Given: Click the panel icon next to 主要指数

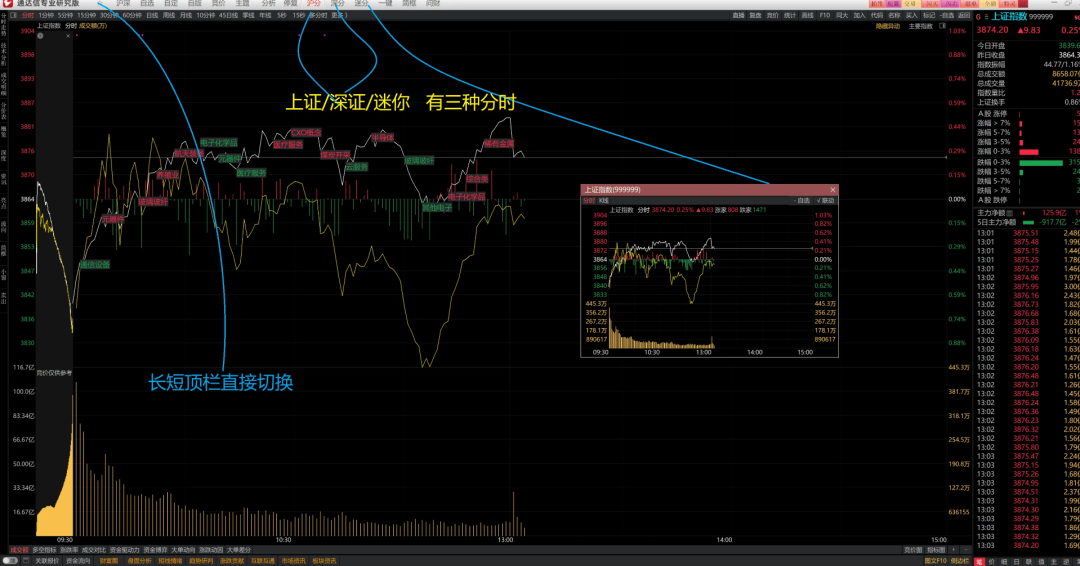Looking at the screenshot, I should (x=943, y=26).
